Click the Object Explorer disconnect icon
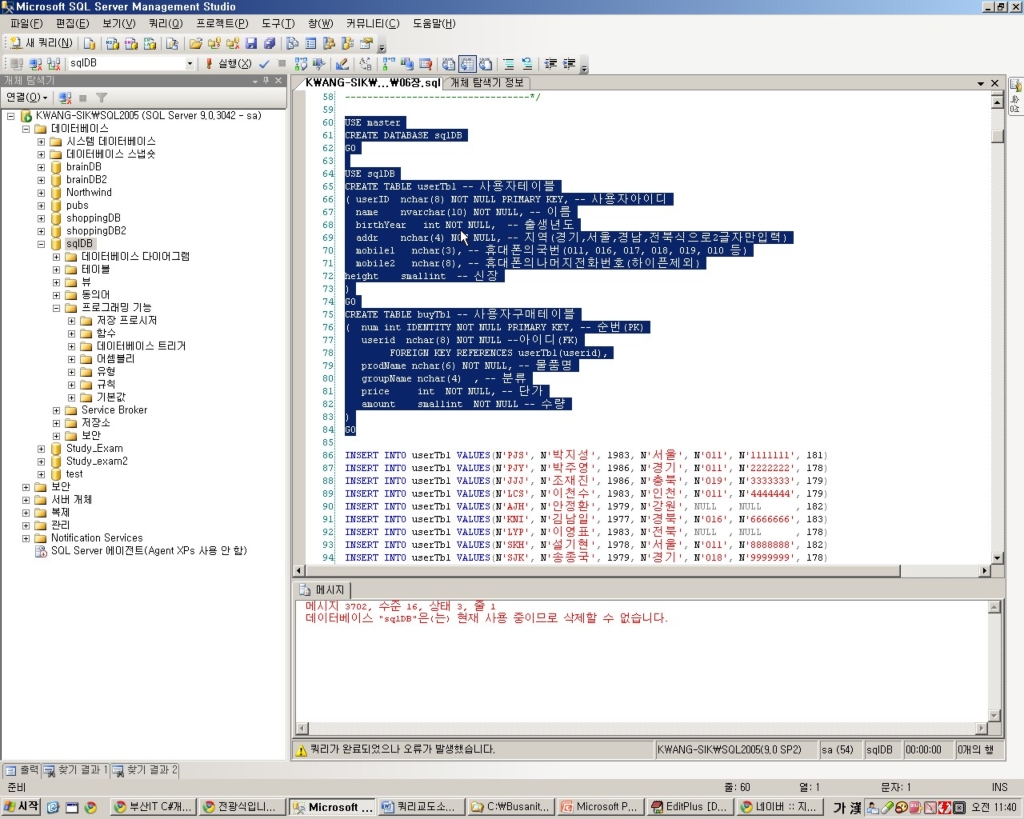The width and height of the screenshot is (1024, 819). coord(65,97)
